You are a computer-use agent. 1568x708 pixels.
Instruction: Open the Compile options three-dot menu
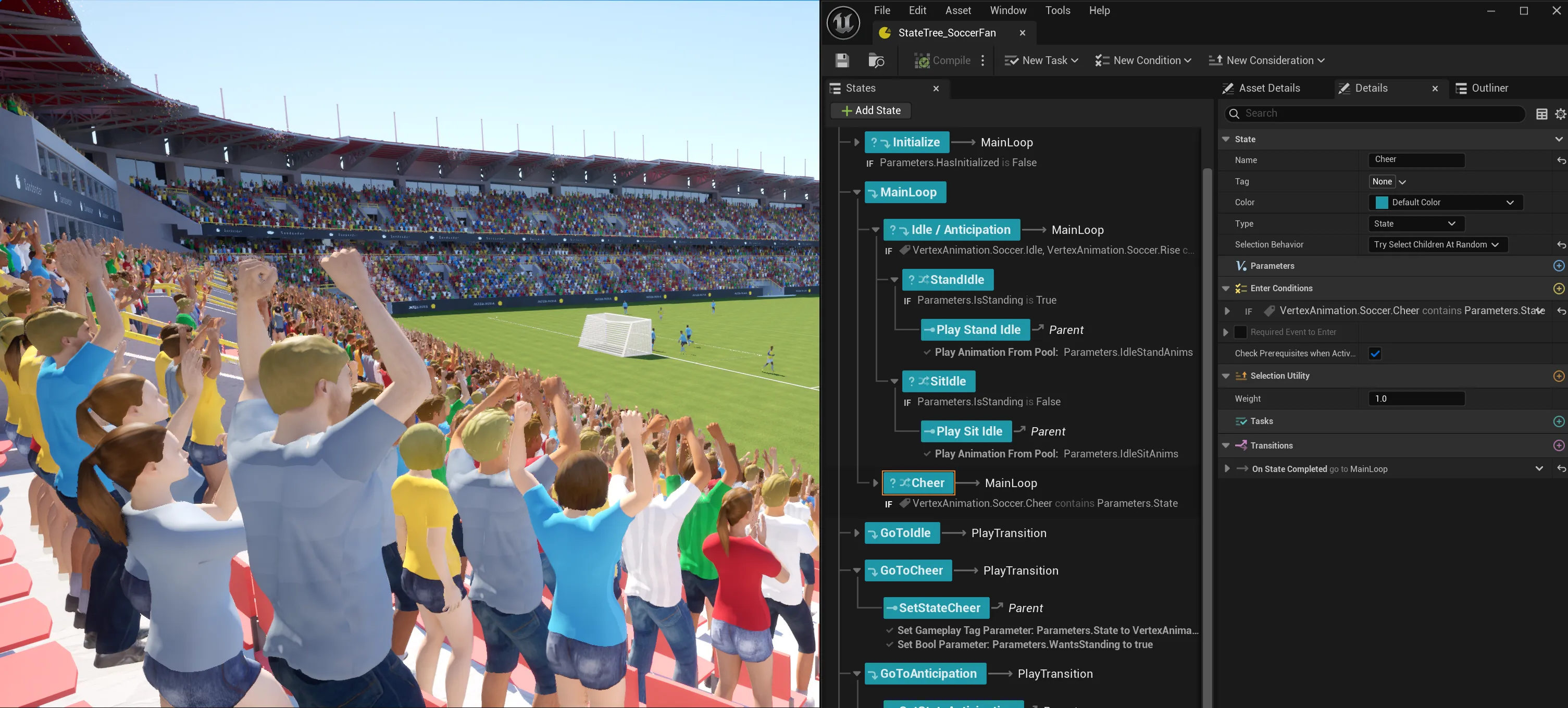982,60
